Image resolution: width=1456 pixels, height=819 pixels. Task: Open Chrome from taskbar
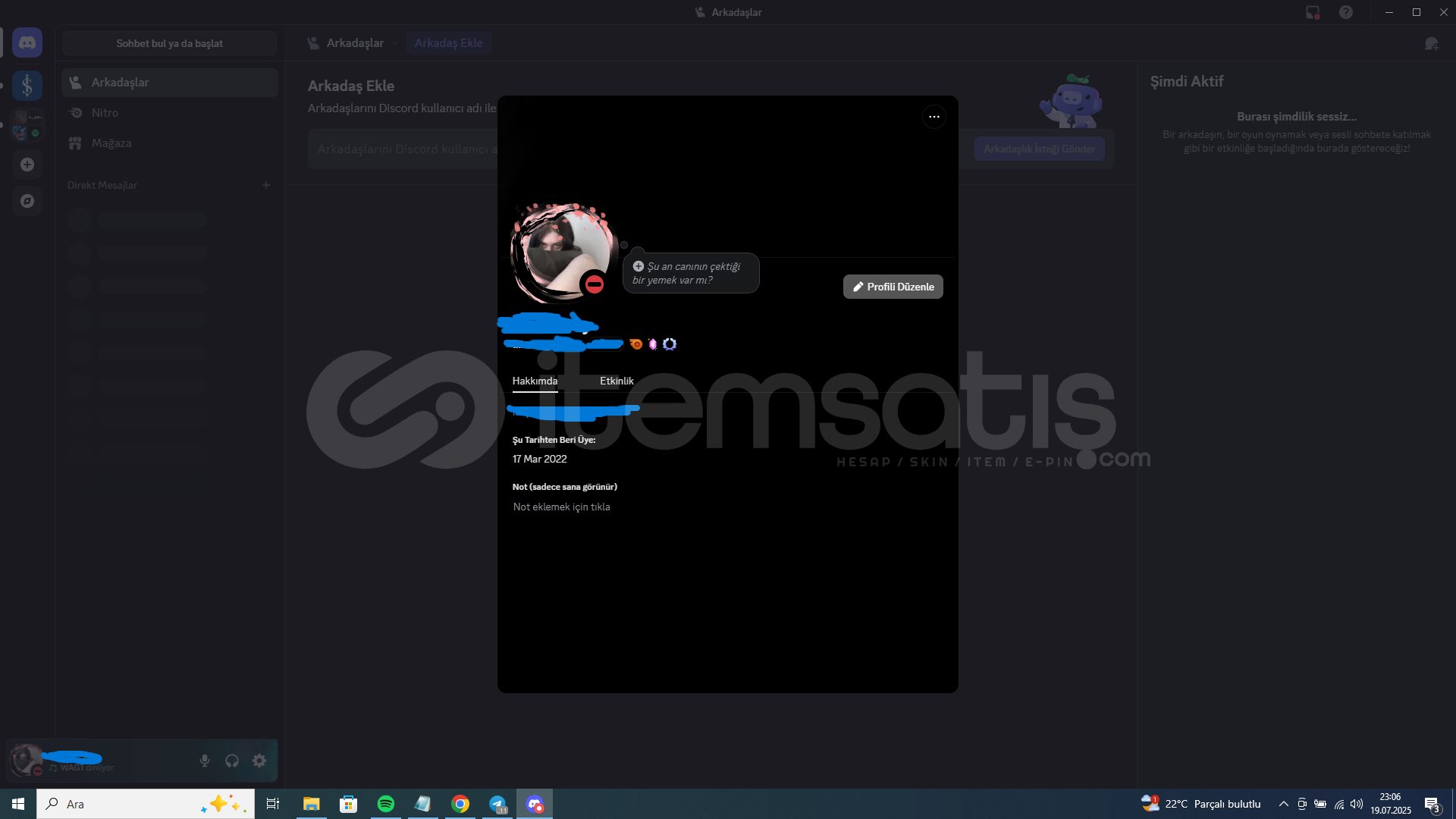click(460, 804)
